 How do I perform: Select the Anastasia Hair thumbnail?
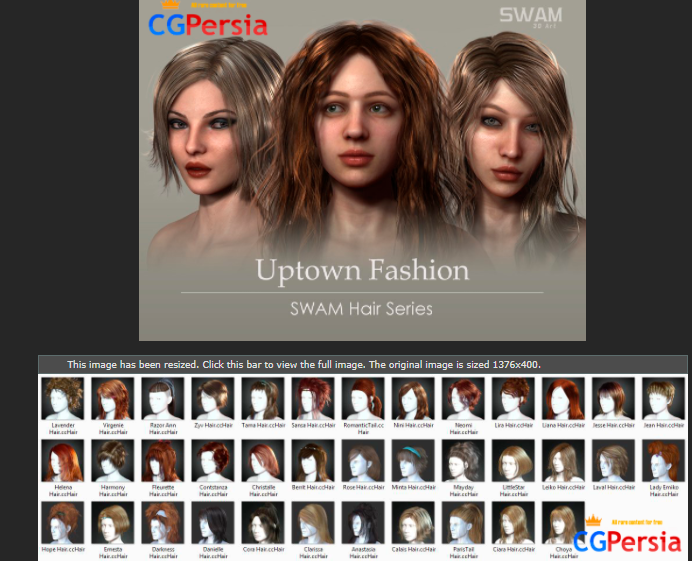363,523
